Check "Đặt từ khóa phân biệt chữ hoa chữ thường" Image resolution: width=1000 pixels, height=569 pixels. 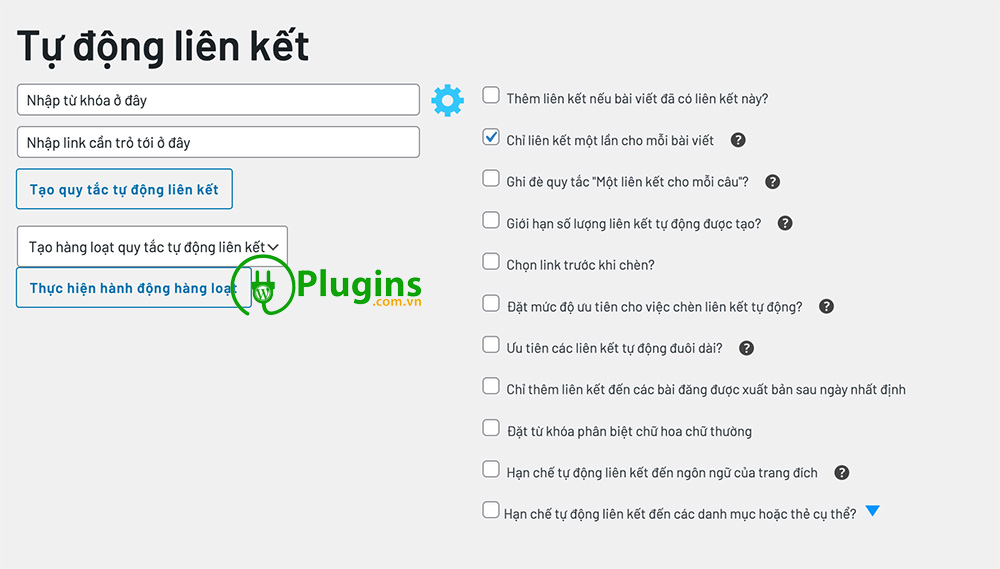[491, 428]
